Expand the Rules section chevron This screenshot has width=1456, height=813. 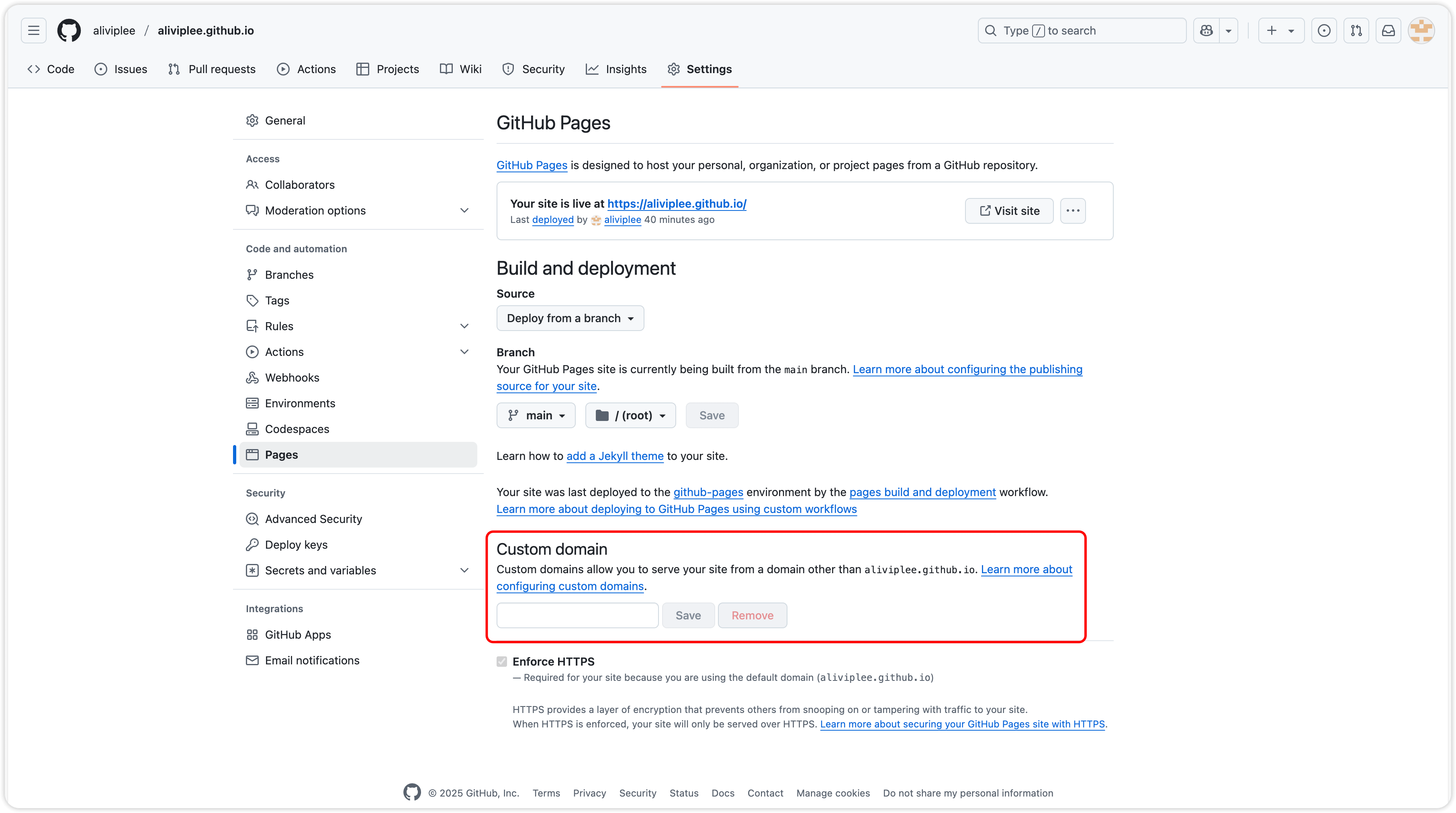click(464, 326)
